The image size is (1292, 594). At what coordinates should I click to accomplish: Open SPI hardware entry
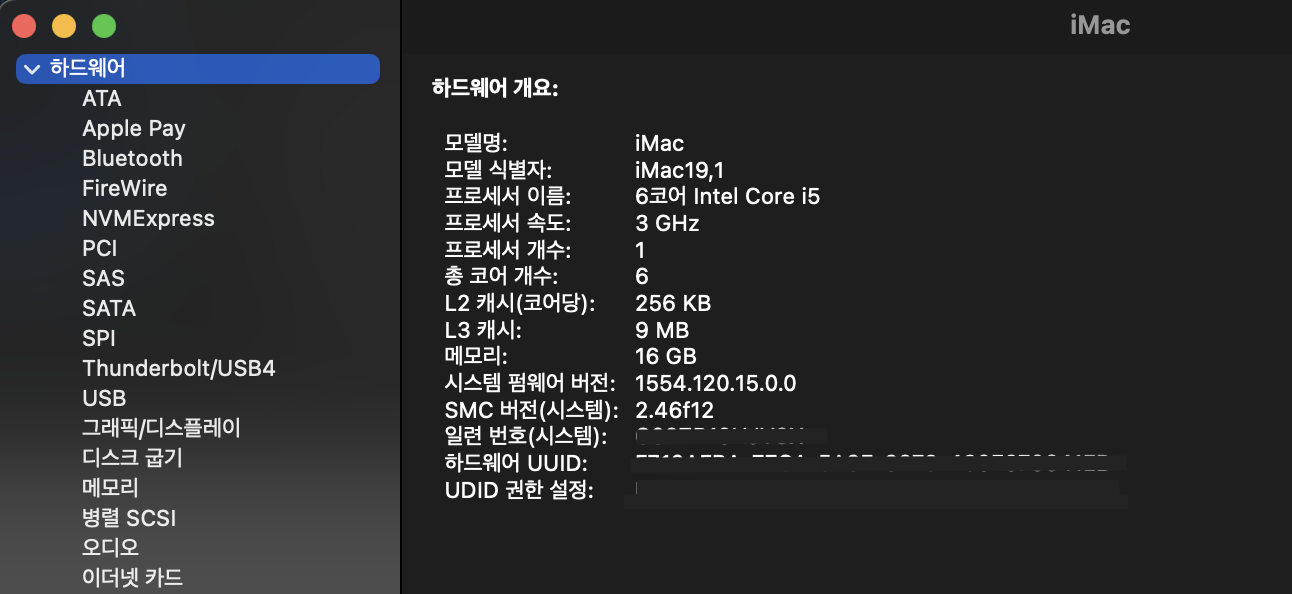click(x=99, y=338)
